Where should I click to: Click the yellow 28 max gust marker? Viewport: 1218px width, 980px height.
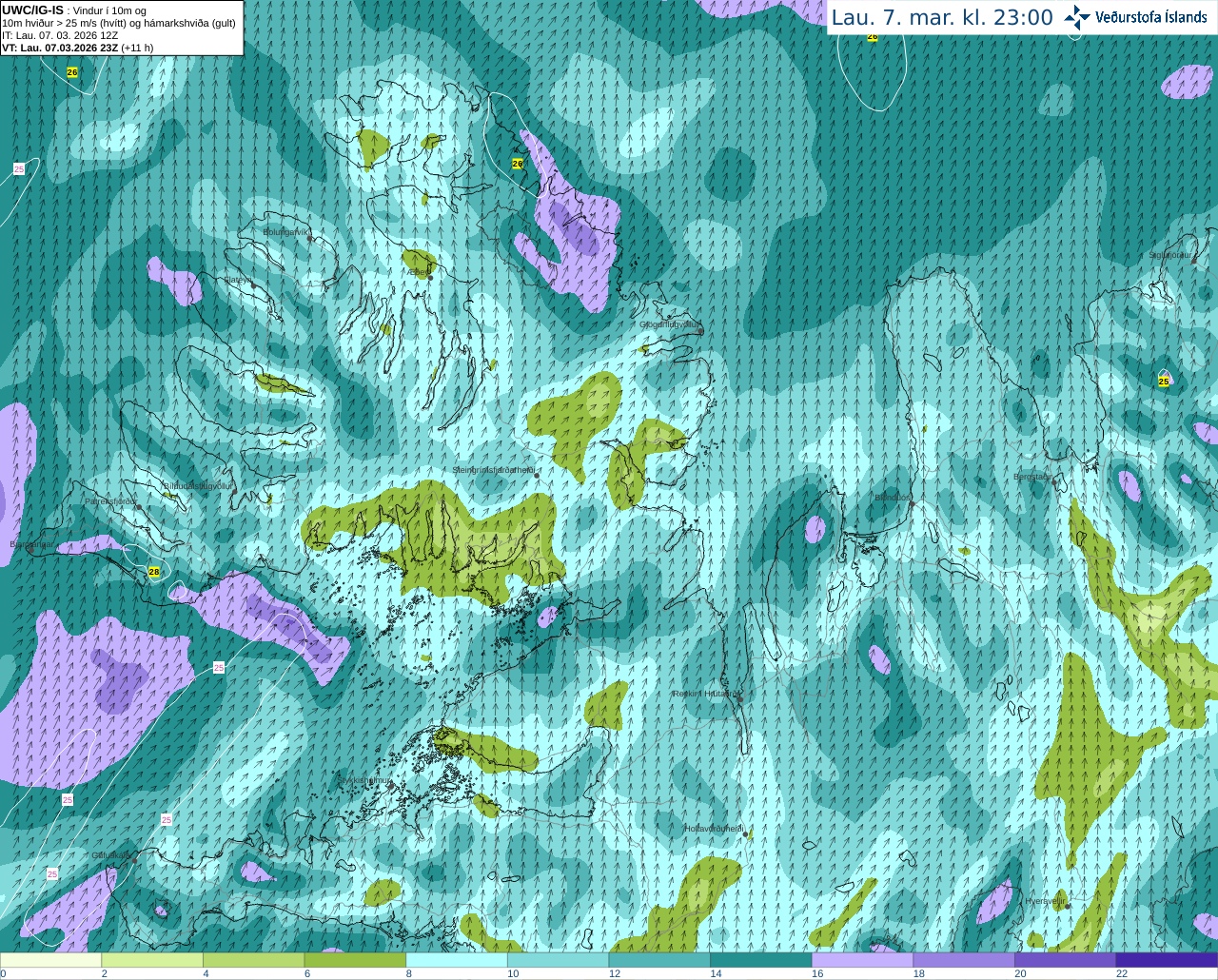point(154,572)
